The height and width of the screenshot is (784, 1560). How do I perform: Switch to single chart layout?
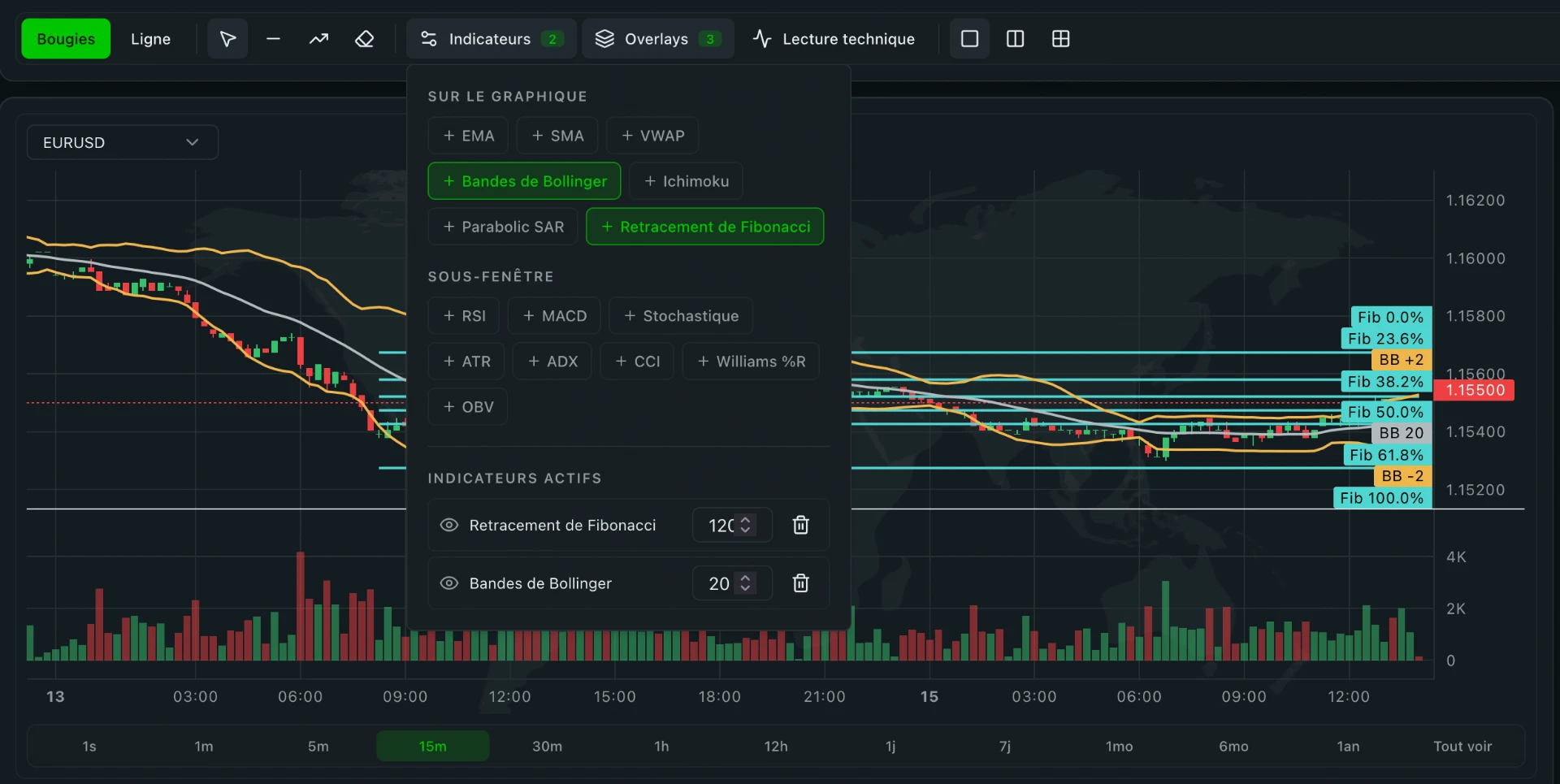(969, 39)
